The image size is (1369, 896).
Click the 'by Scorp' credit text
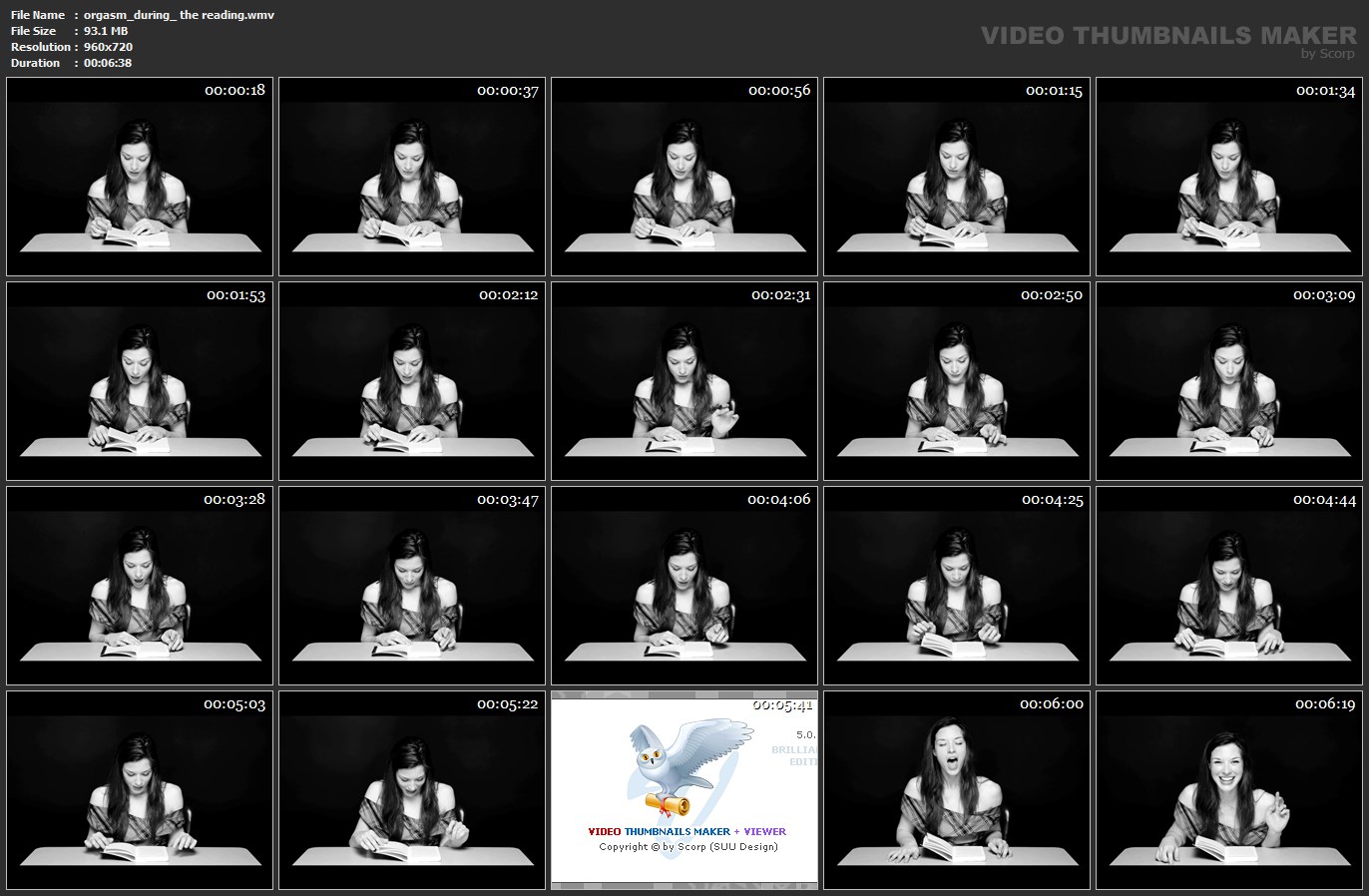(1327, 54)
